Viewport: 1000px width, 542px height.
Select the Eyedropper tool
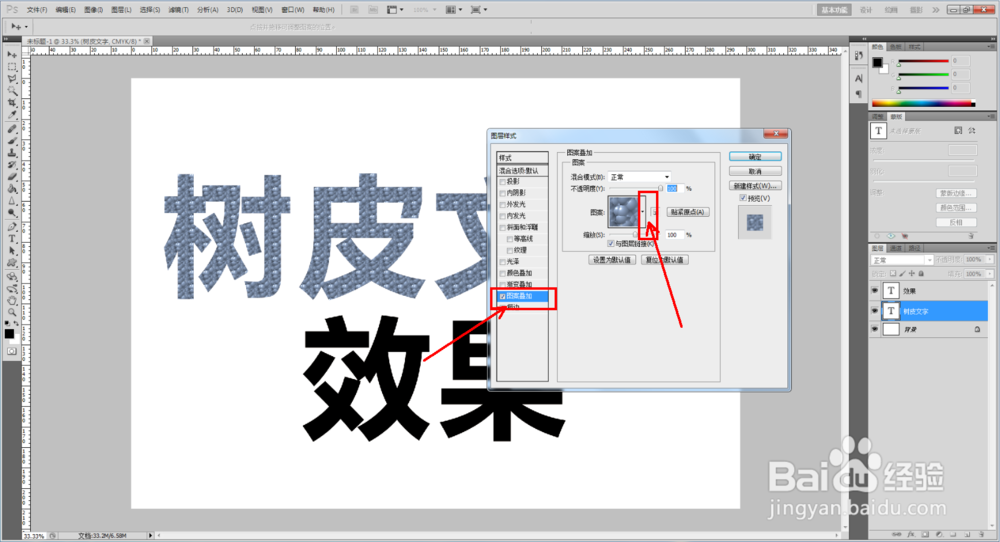click(12, 115)
